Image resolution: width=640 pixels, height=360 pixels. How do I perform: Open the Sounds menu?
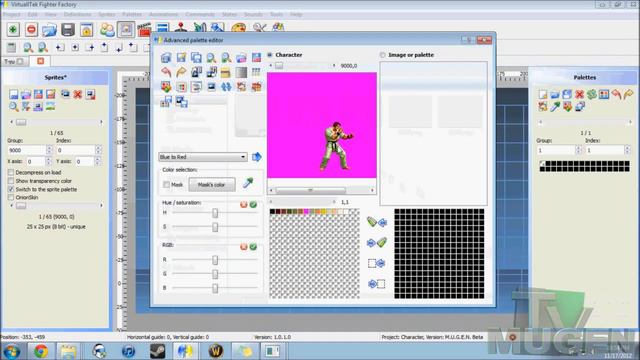pos(253,14)
